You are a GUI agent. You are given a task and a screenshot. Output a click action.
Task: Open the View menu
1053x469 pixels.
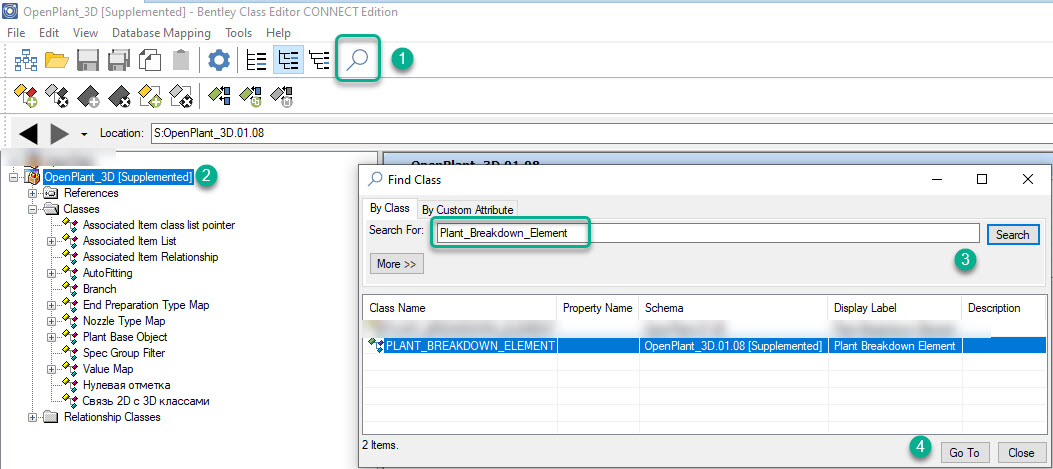pyautogui.click(x=85, y=33)
